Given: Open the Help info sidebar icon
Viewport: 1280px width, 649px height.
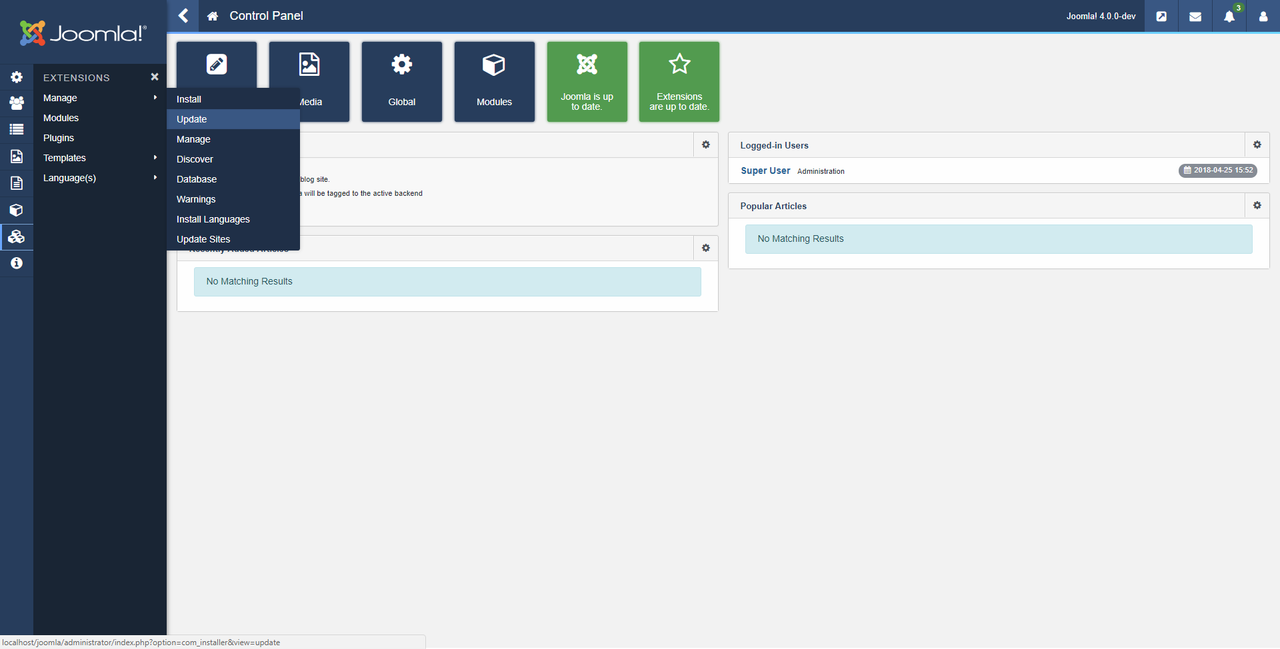Looking at the screenshot, I should pyautogui.click(x=16, y=263).
